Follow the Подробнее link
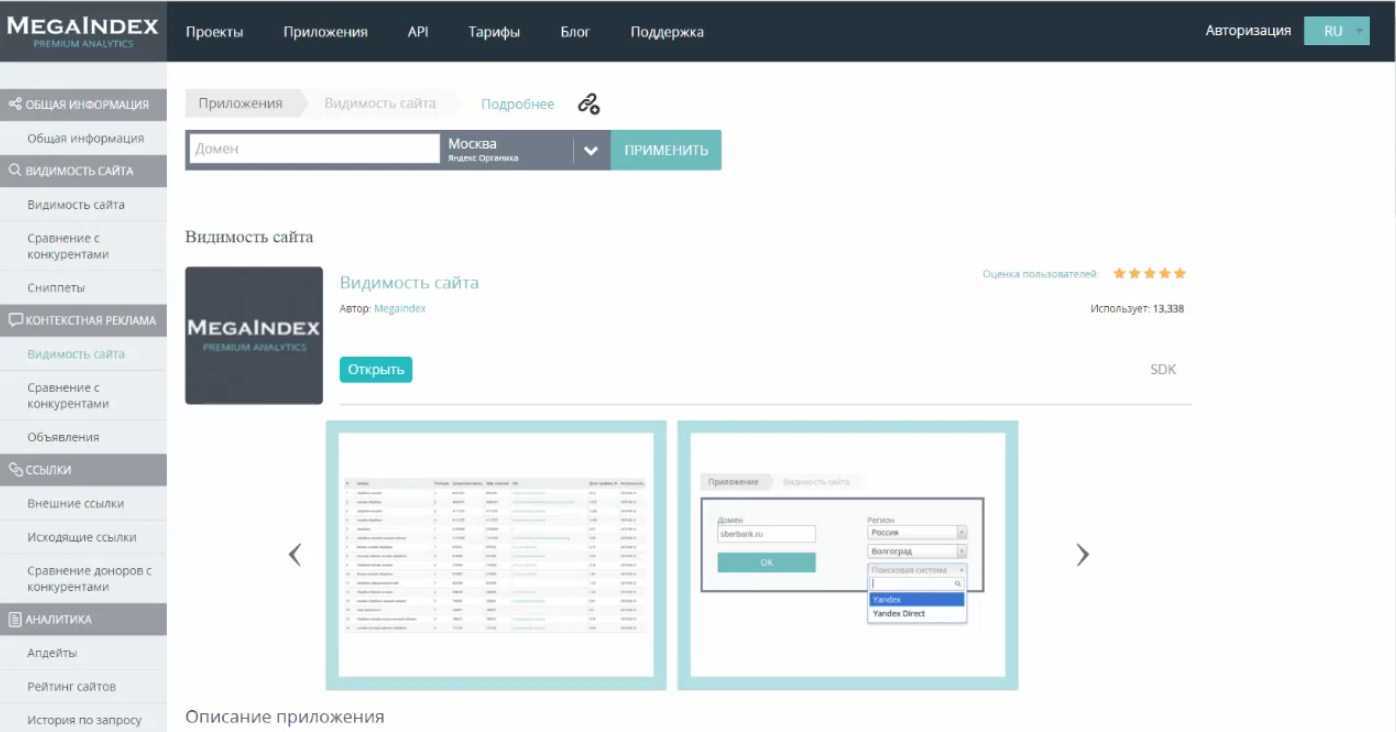The width and height of the screenshot is (1396, 732). coord(517,104)
